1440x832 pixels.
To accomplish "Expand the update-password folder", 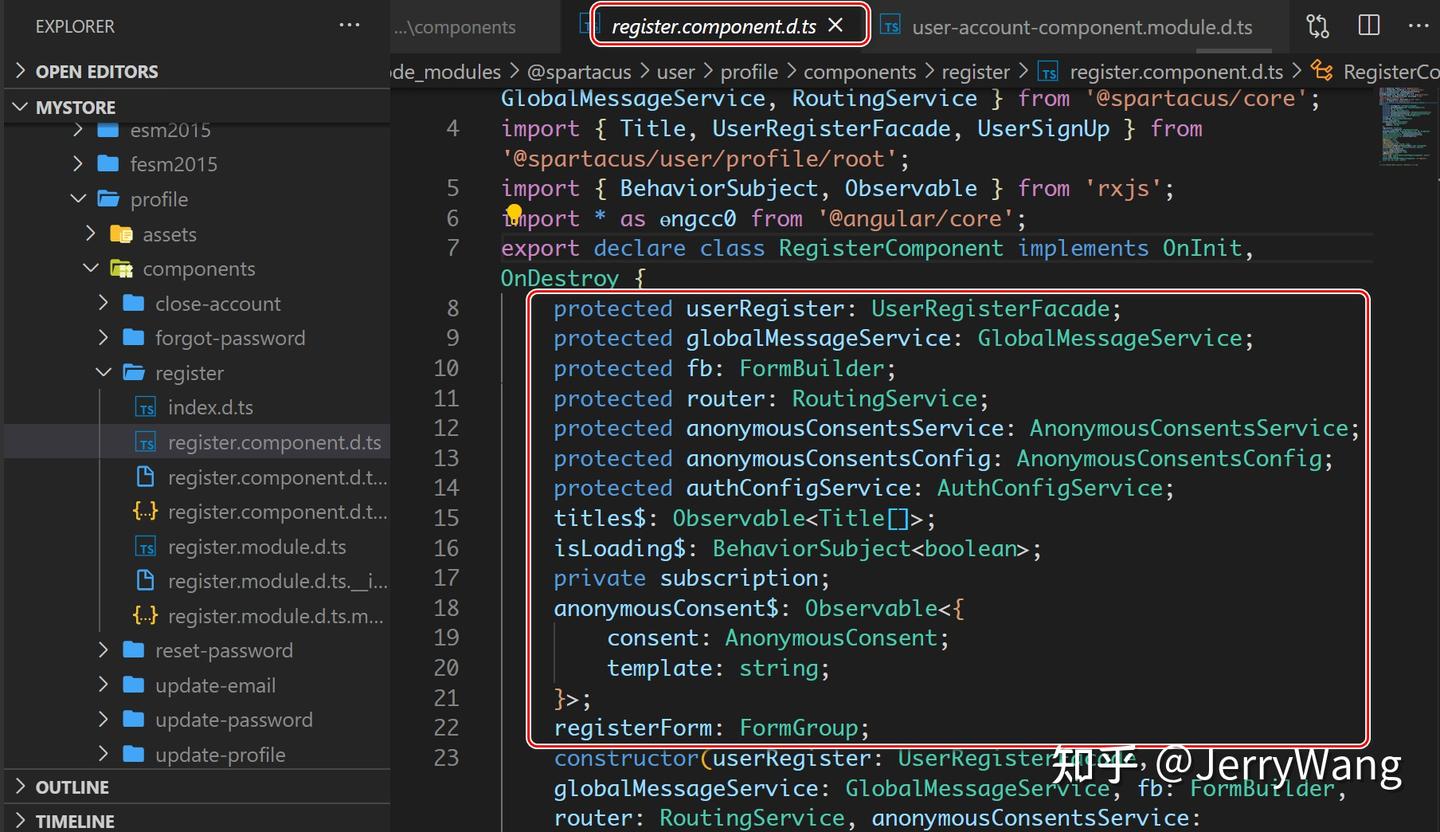I will (104, 720).
